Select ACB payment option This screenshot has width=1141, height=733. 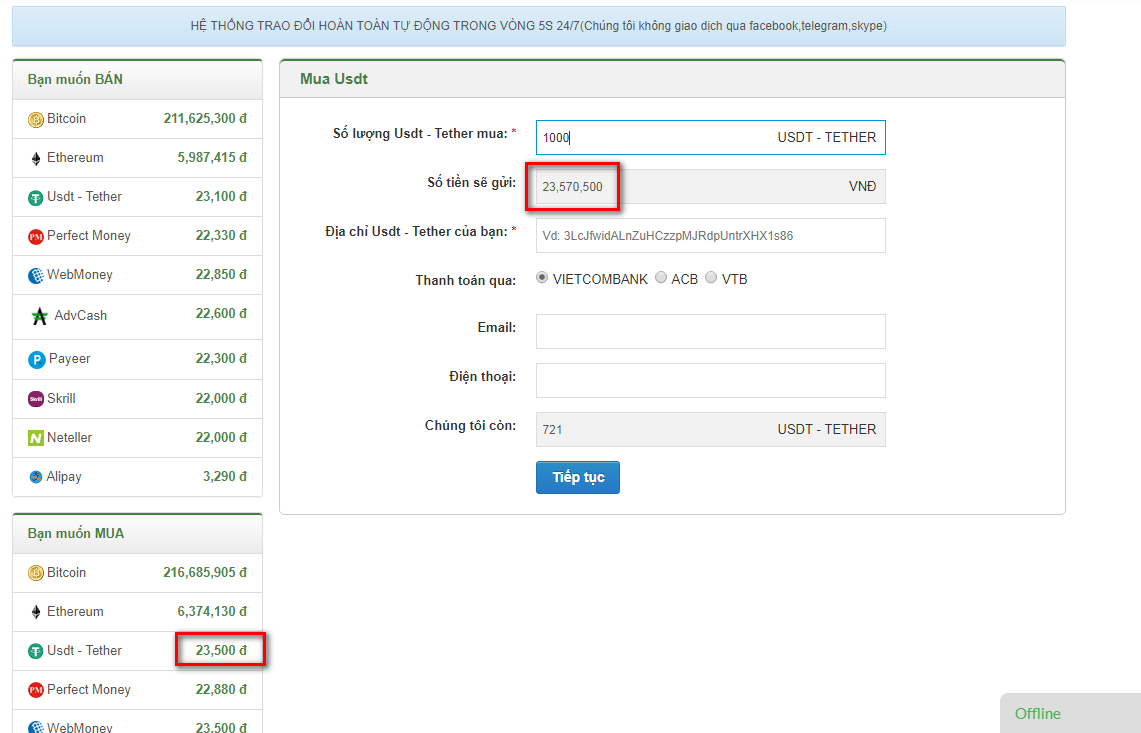661,277
